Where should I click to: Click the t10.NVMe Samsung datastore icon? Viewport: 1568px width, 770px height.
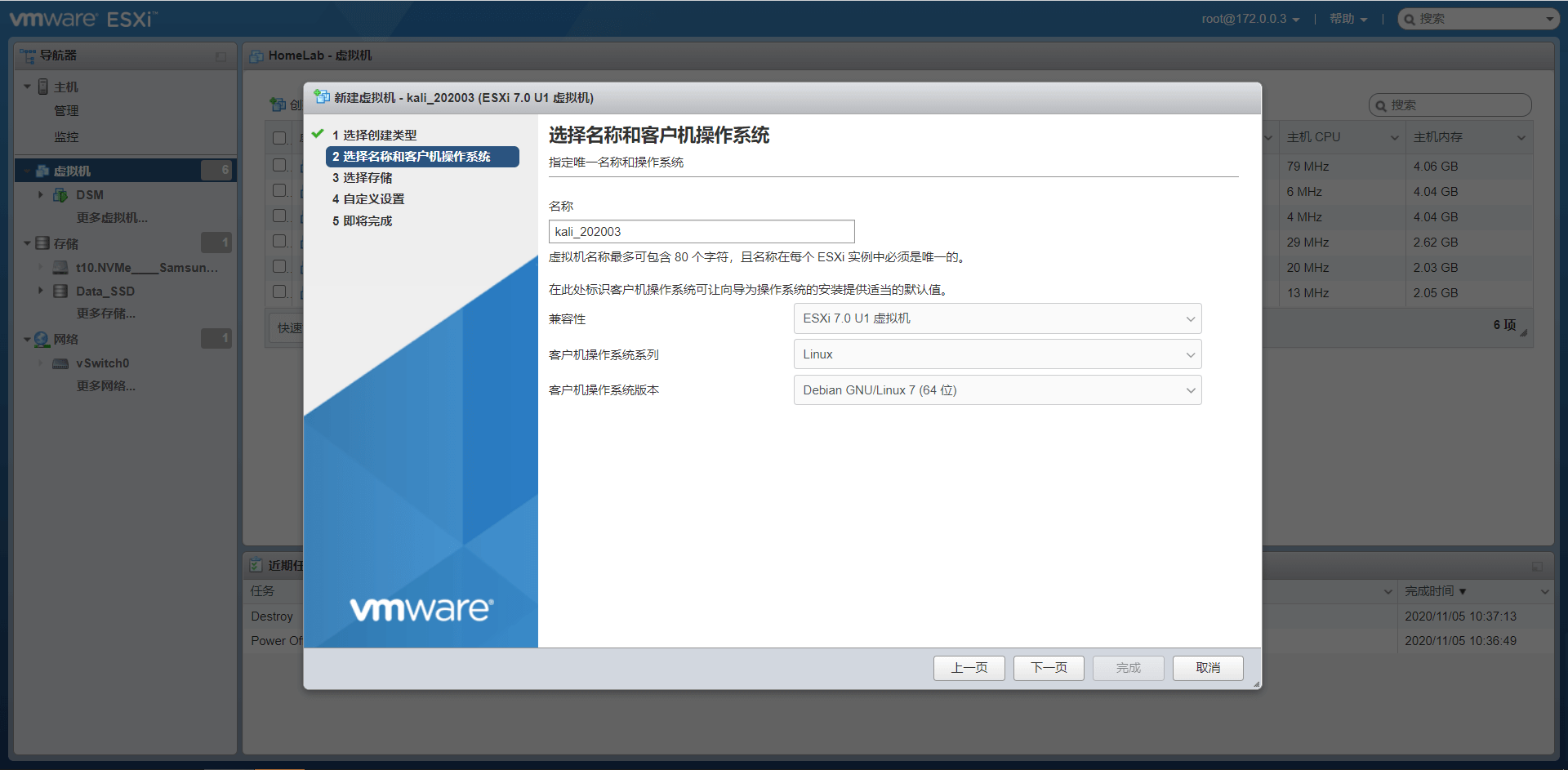(60, 267)
